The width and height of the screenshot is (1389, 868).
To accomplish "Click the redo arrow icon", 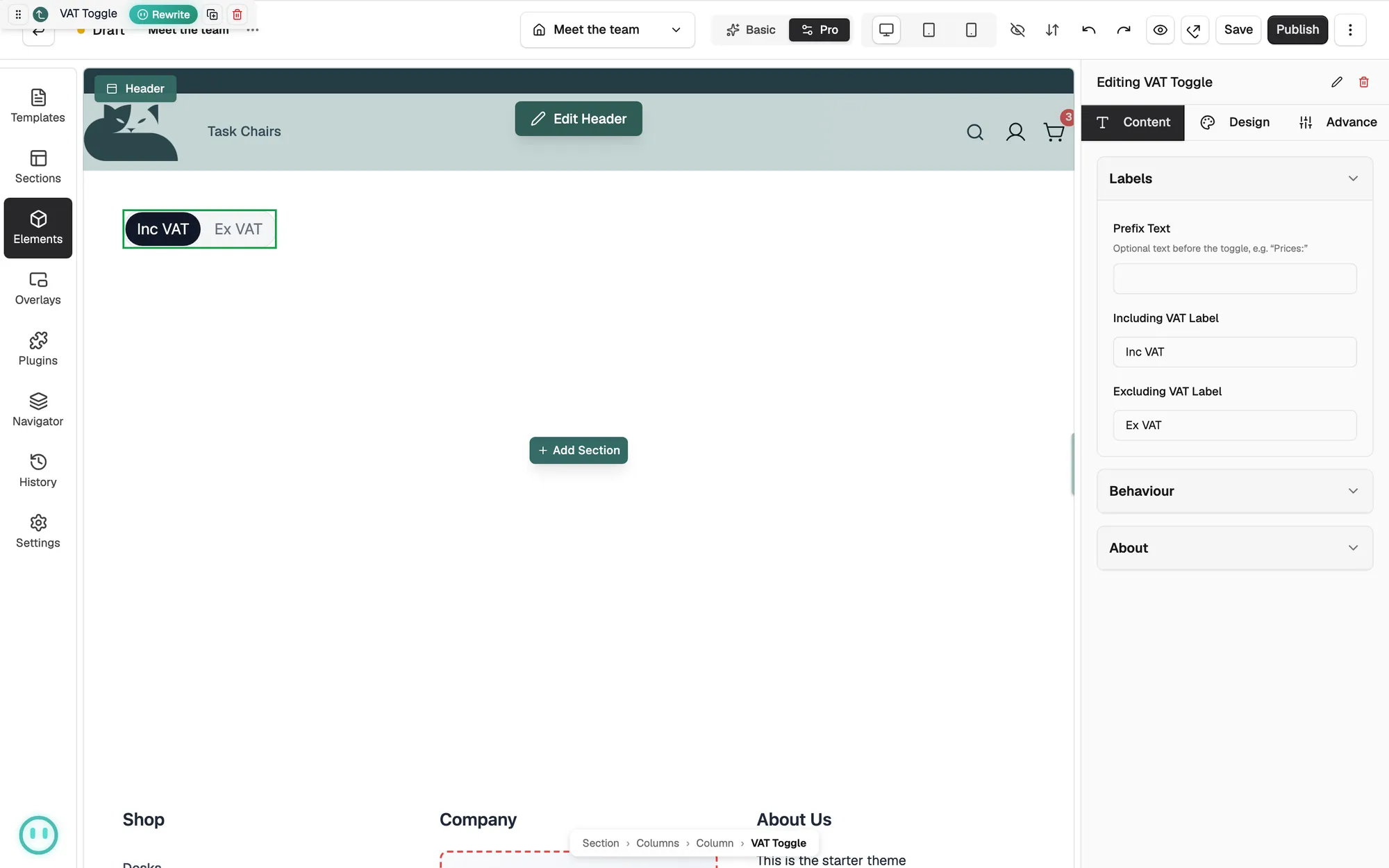I will click(1124, 30).
